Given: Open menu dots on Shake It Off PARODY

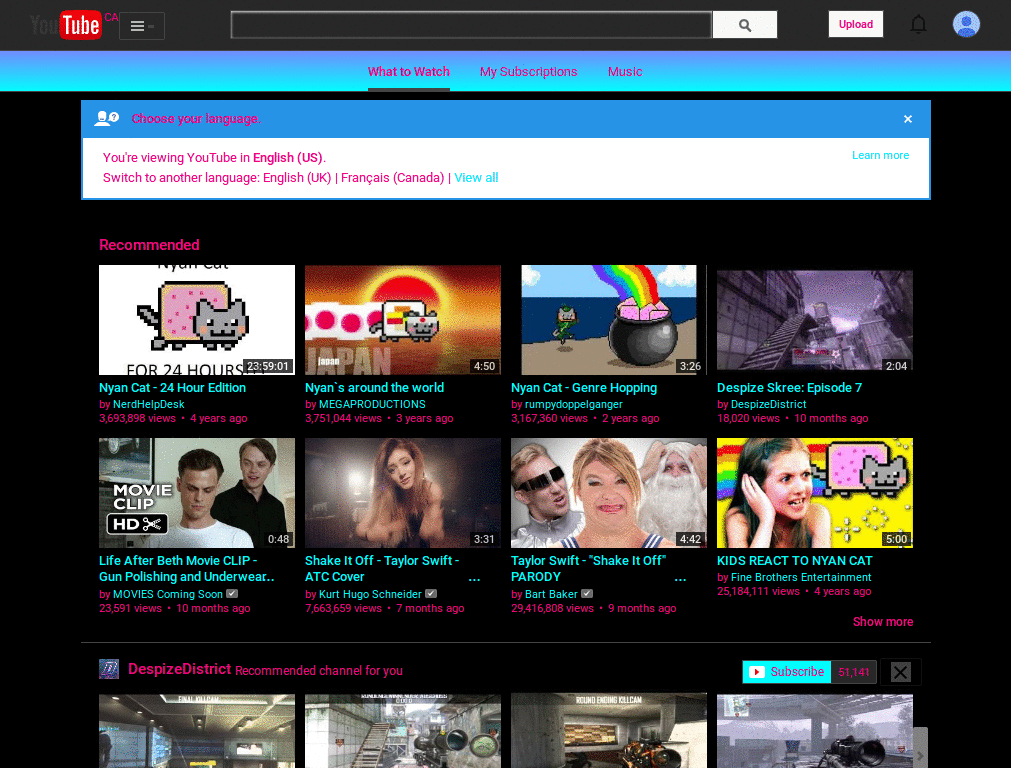Looking at the screenshot, I should point(680,578).
